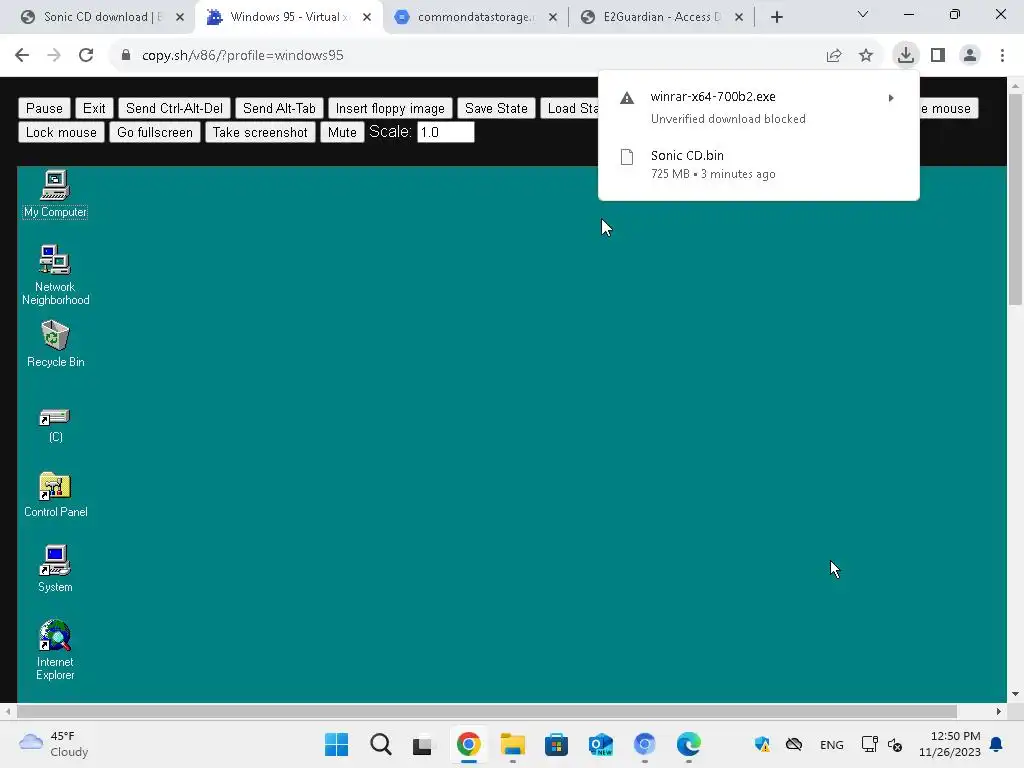1024x768 pixels.
Task: Send Alt-Tab to emulator
Action: click(280, 108)
